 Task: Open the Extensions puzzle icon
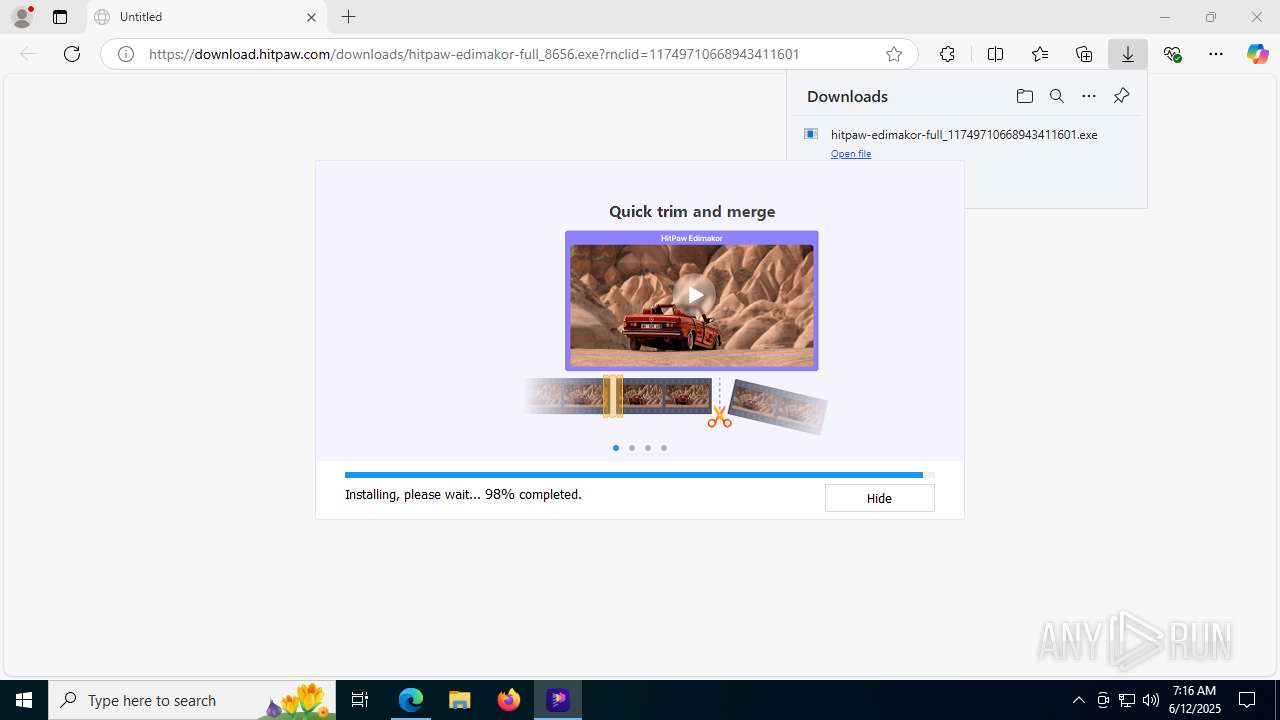click(x=947, y=54)
